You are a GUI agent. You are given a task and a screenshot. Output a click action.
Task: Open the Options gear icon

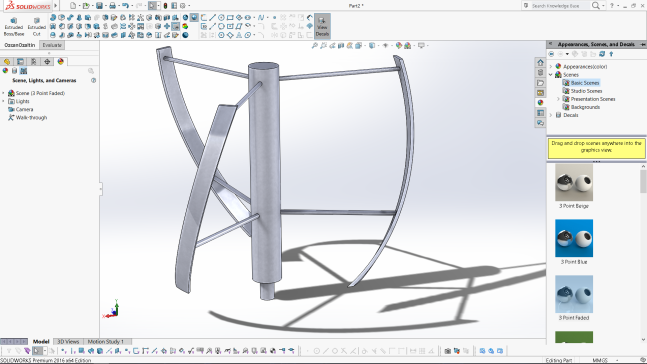point(183,6)
